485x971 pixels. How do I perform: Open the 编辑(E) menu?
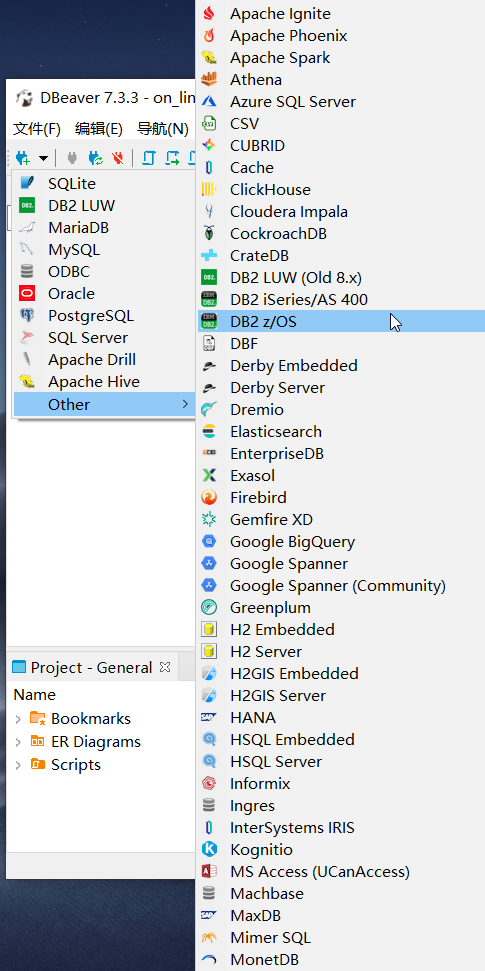pyautogui.click(x=99, y=129)
